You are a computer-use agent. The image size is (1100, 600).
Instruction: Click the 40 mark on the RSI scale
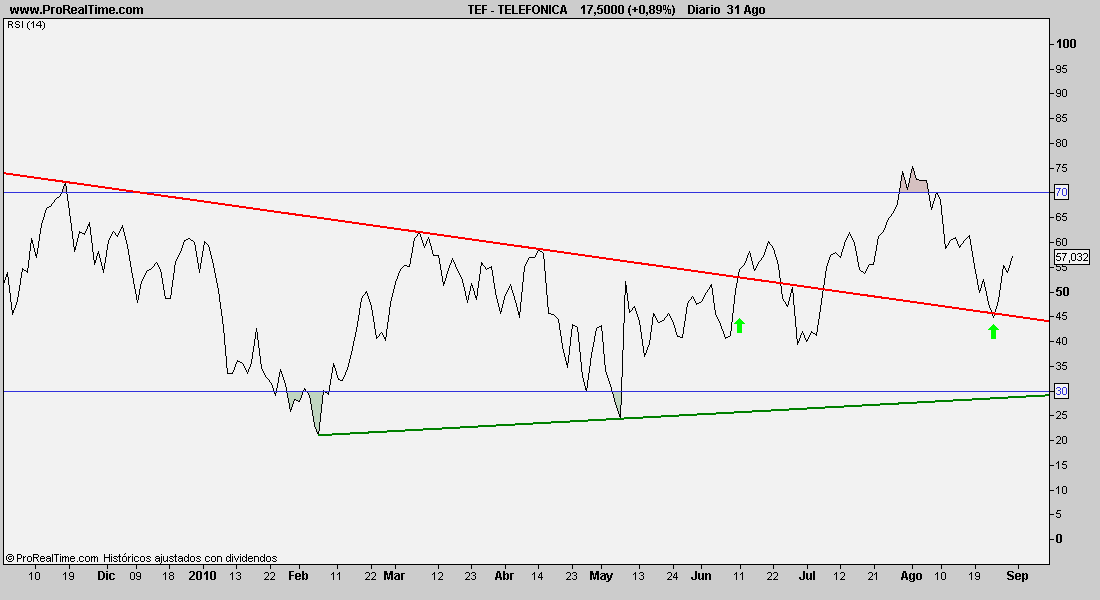click(x=1061, y=341)
